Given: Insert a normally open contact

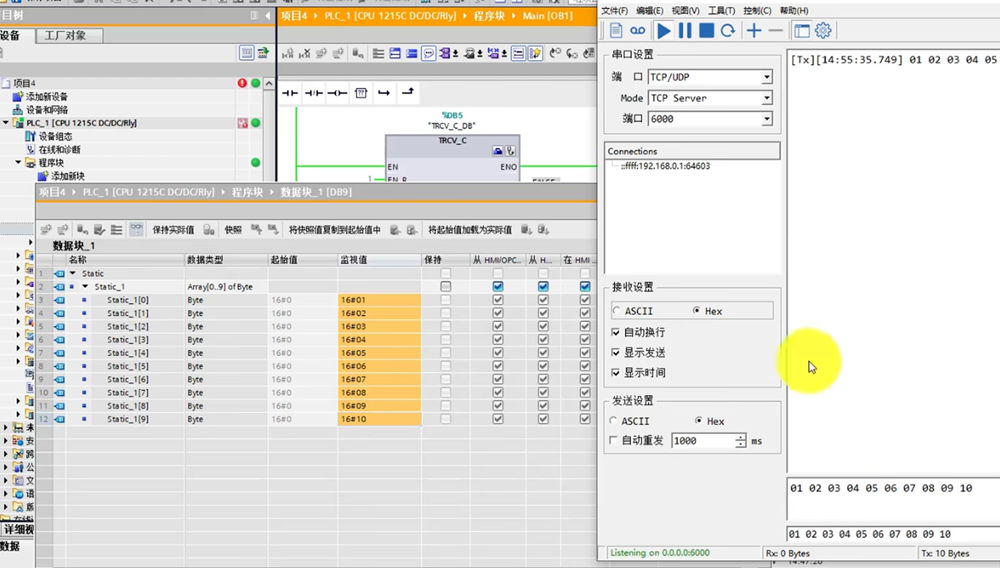Looking at the screenshot, I should click(290, 93).
